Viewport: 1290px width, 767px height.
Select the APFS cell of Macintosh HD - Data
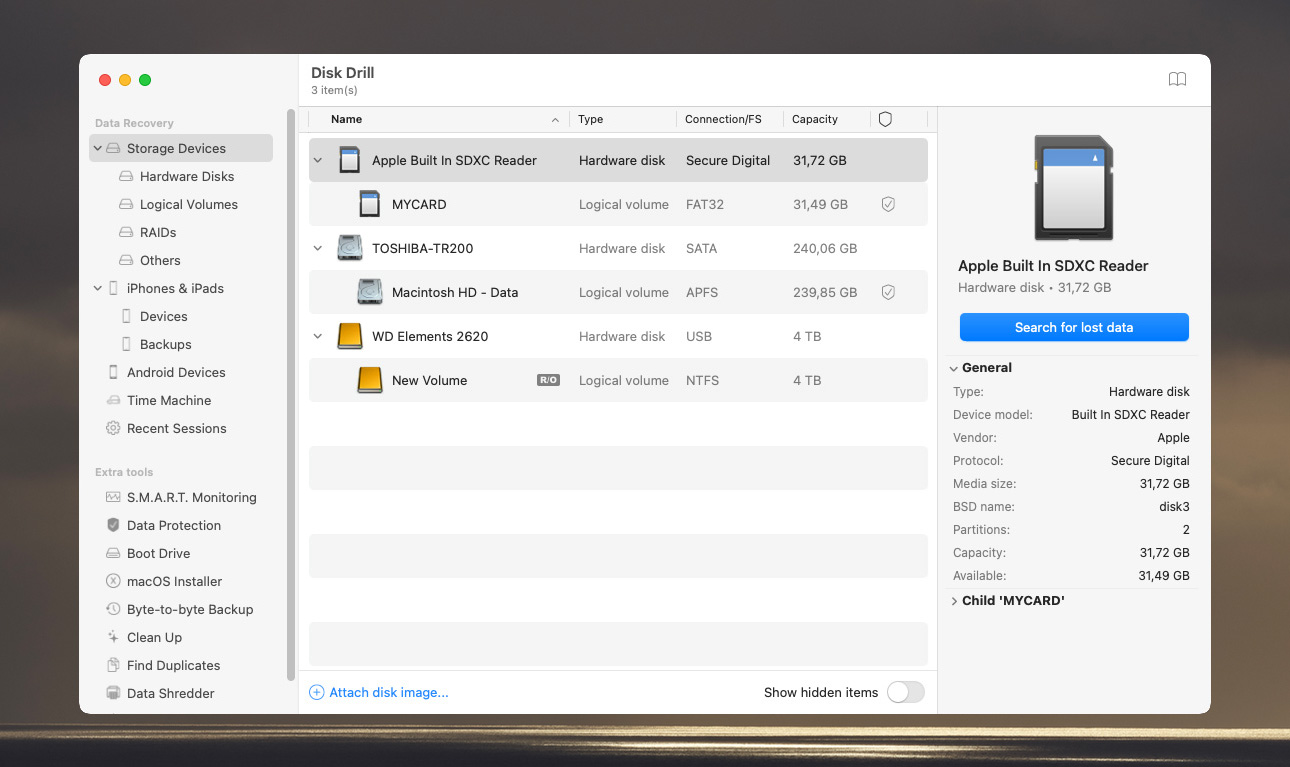point(702,292)
